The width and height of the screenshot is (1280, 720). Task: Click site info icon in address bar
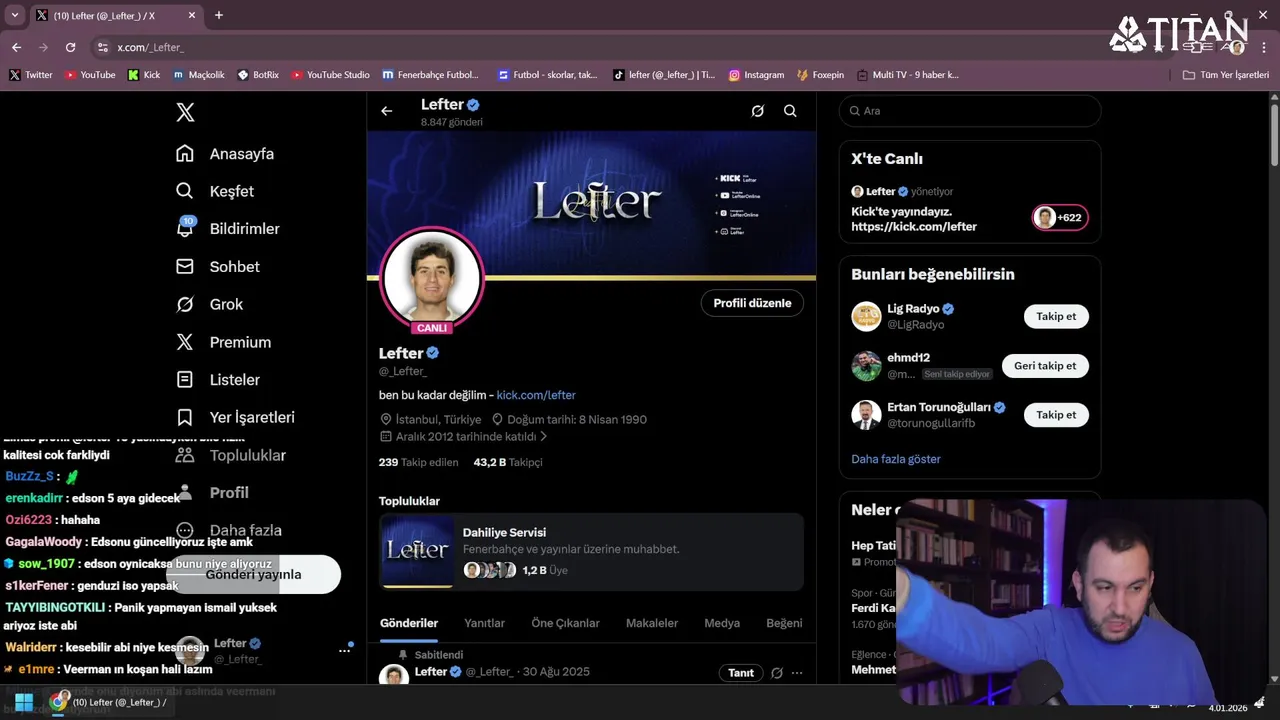[102, 47]
